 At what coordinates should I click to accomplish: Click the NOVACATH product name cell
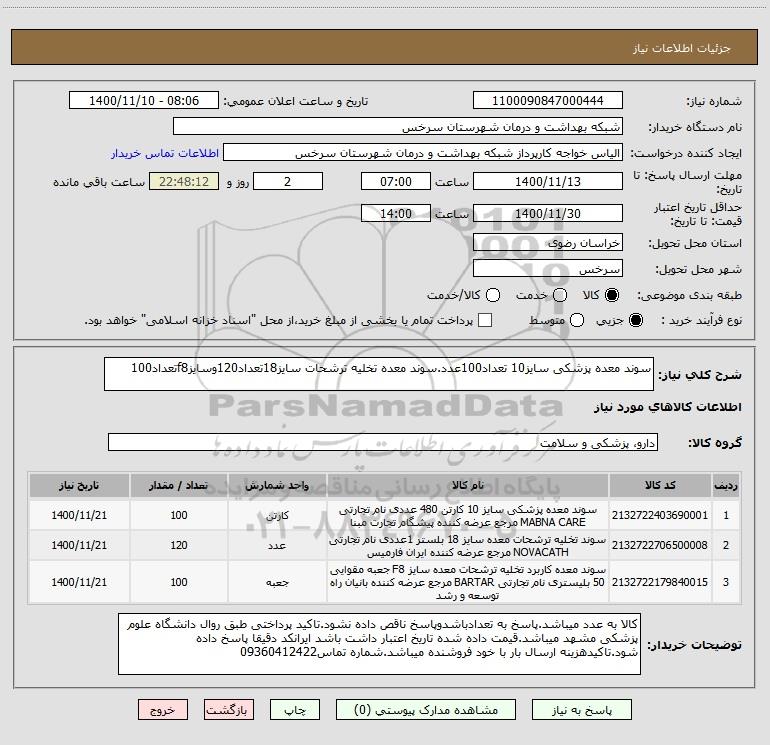[468, 546]
